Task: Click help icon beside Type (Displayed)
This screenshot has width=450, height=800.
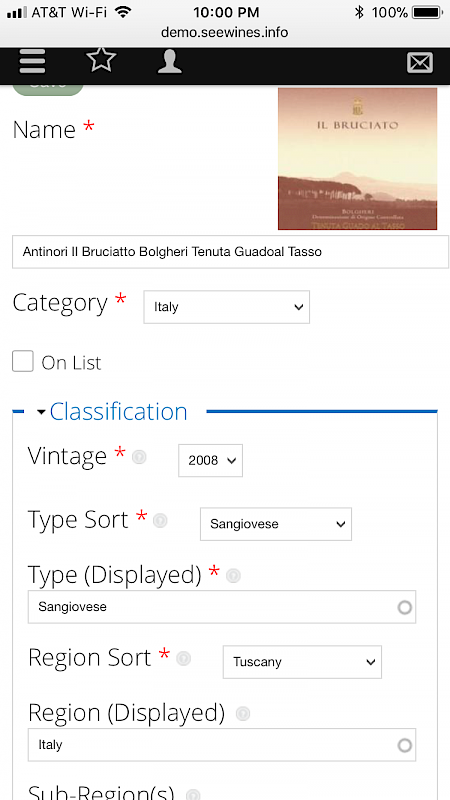Action: 233,576
